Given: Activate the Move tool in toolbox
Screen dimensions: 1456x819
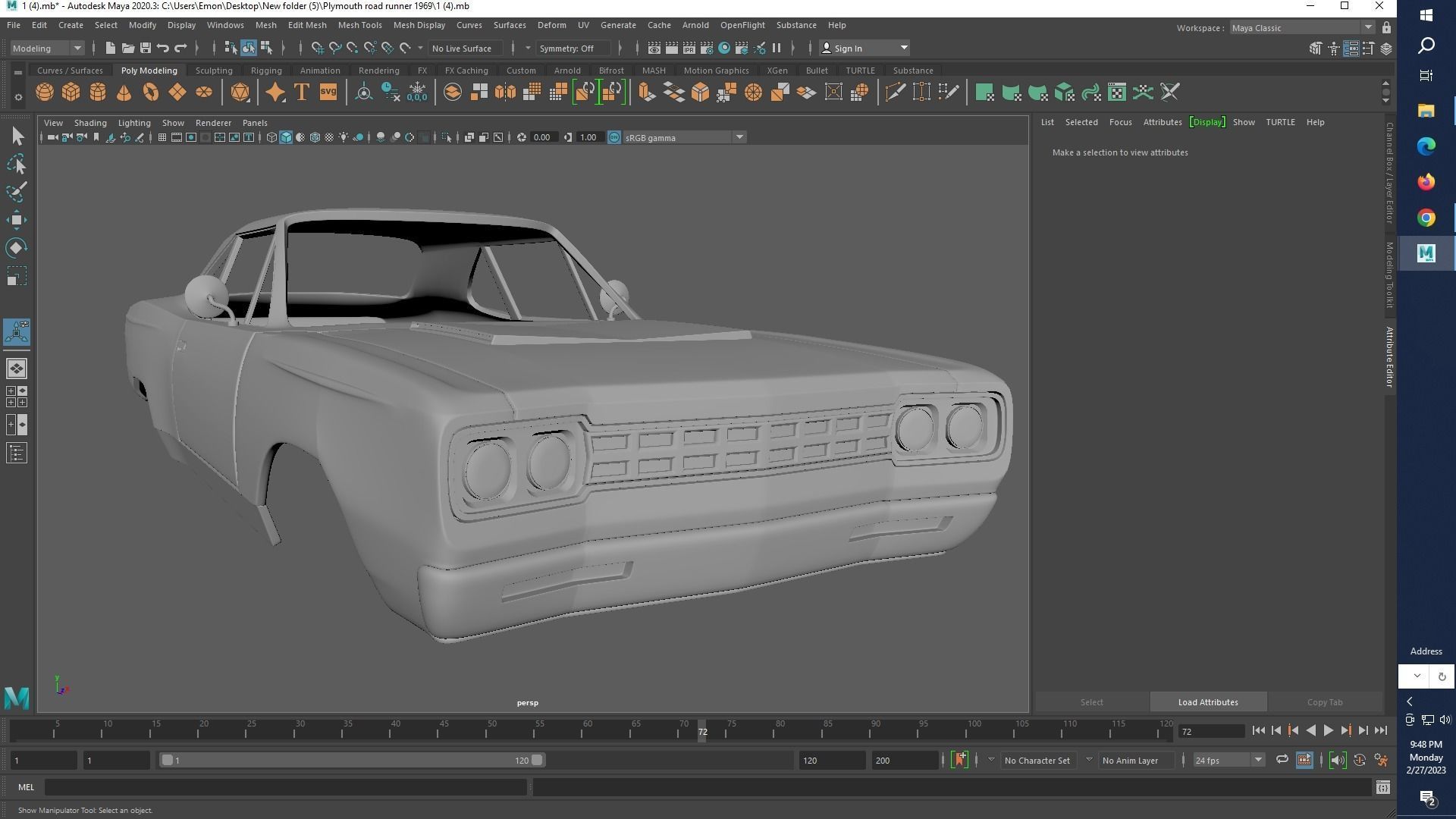Looking at the screenshot, I should 17,220.
